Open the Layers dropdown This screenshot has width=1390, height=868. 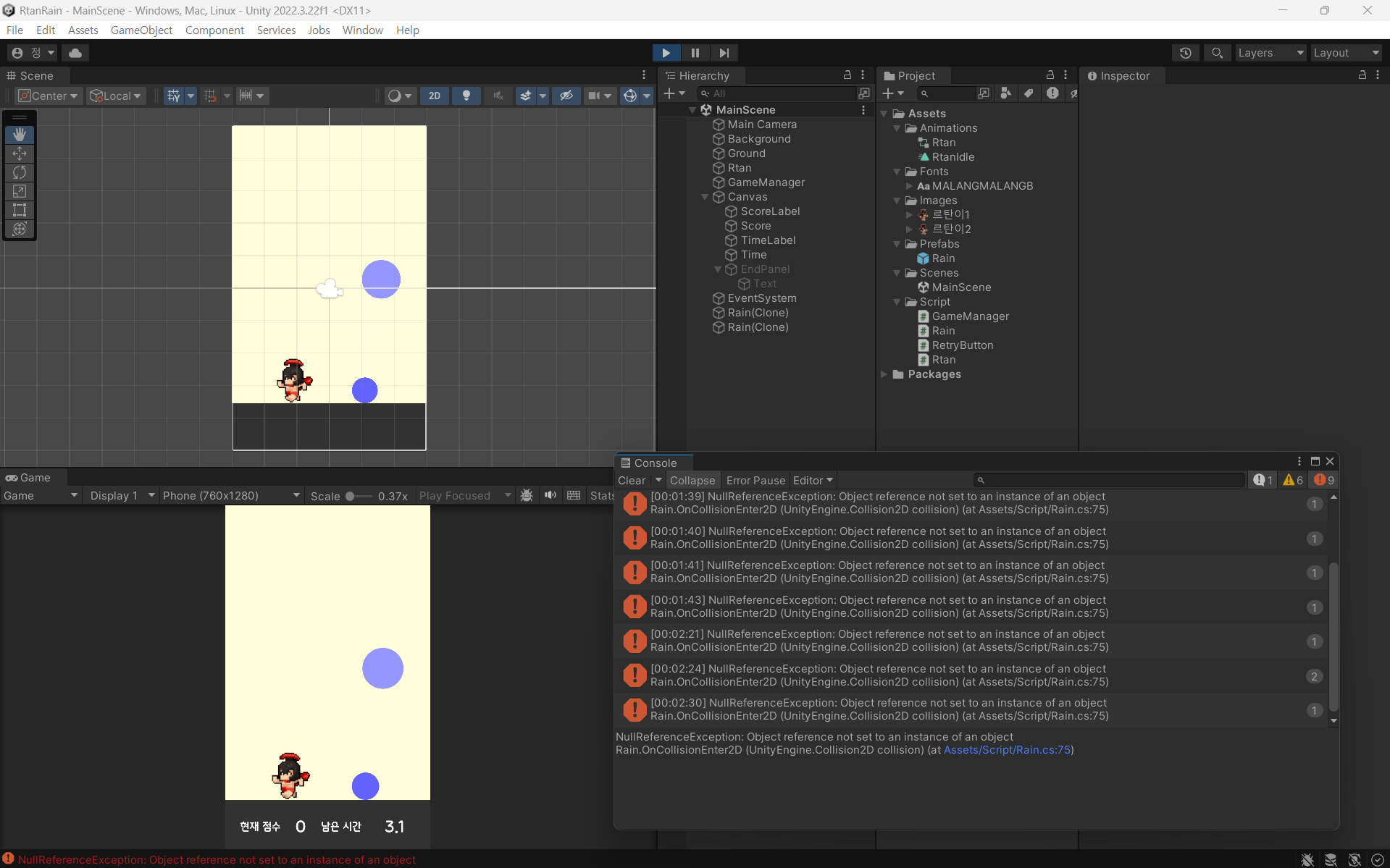pos(1270,53)
